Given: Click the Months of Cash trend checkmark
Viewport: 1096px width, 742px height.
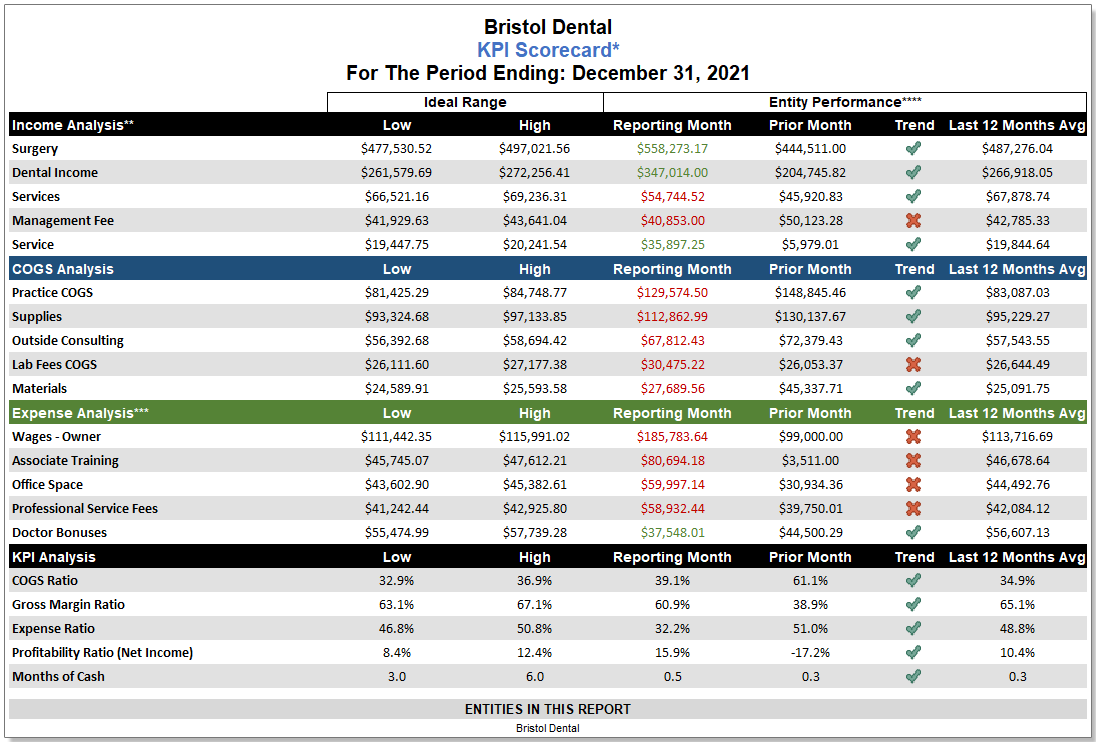Looking at the screenshot, I should [x=913, y=677].
